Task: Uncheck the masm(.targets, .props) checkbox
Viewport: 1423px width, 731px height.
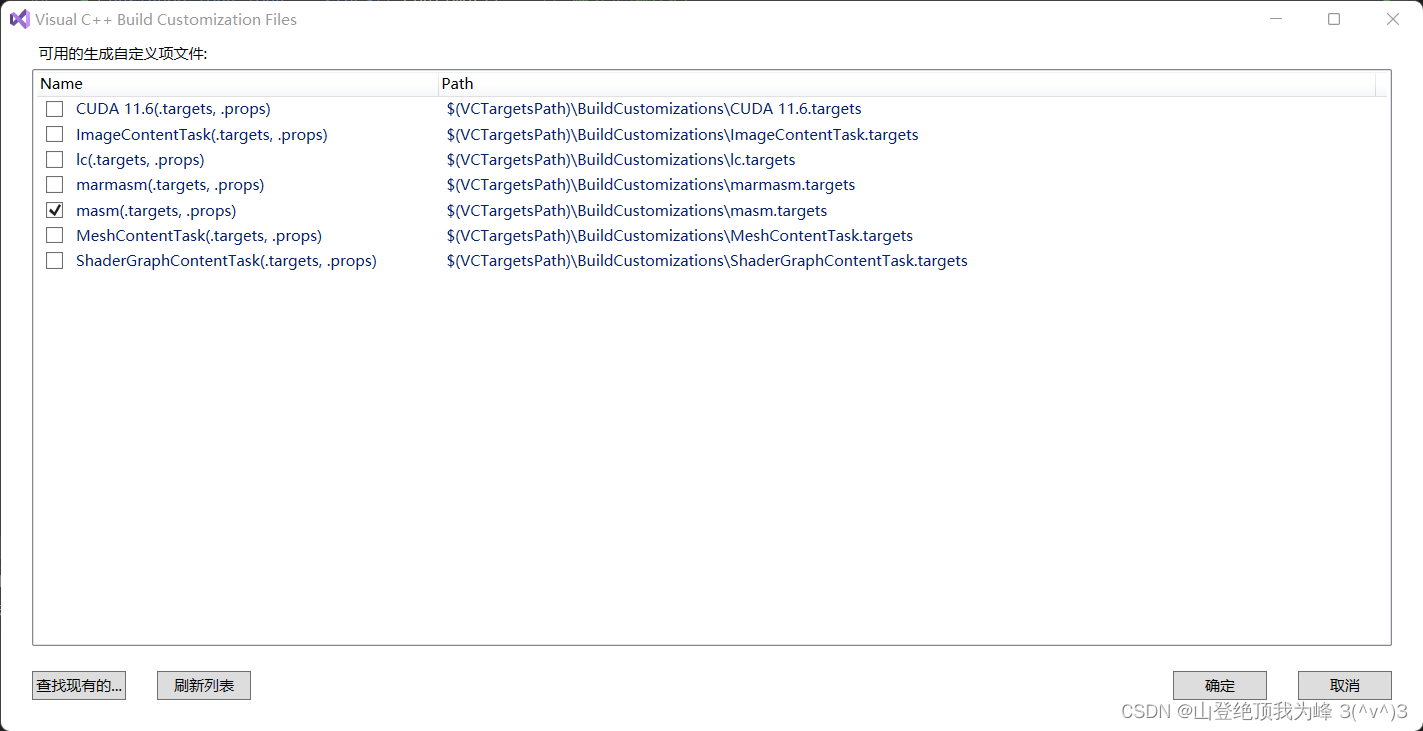Action: pyautogui.click(x=55, y=211)
